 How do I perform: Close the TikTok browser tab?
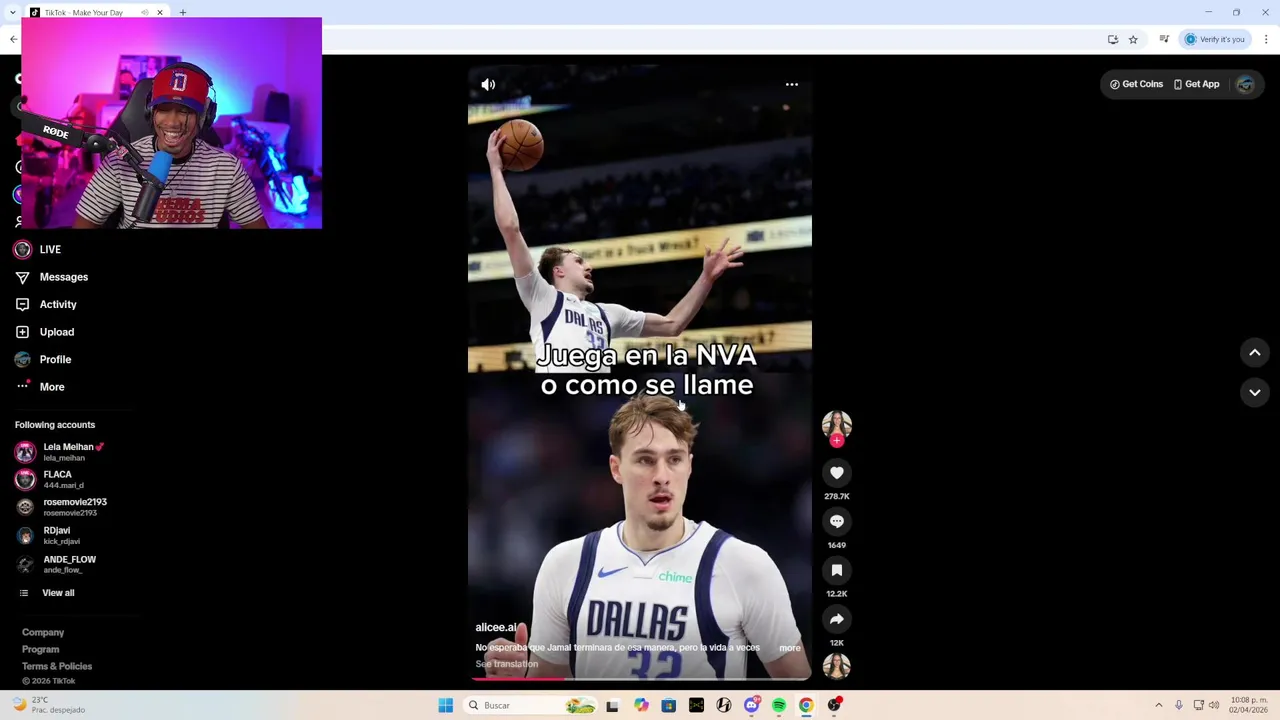pyautogui.click(x=159, y=13)
